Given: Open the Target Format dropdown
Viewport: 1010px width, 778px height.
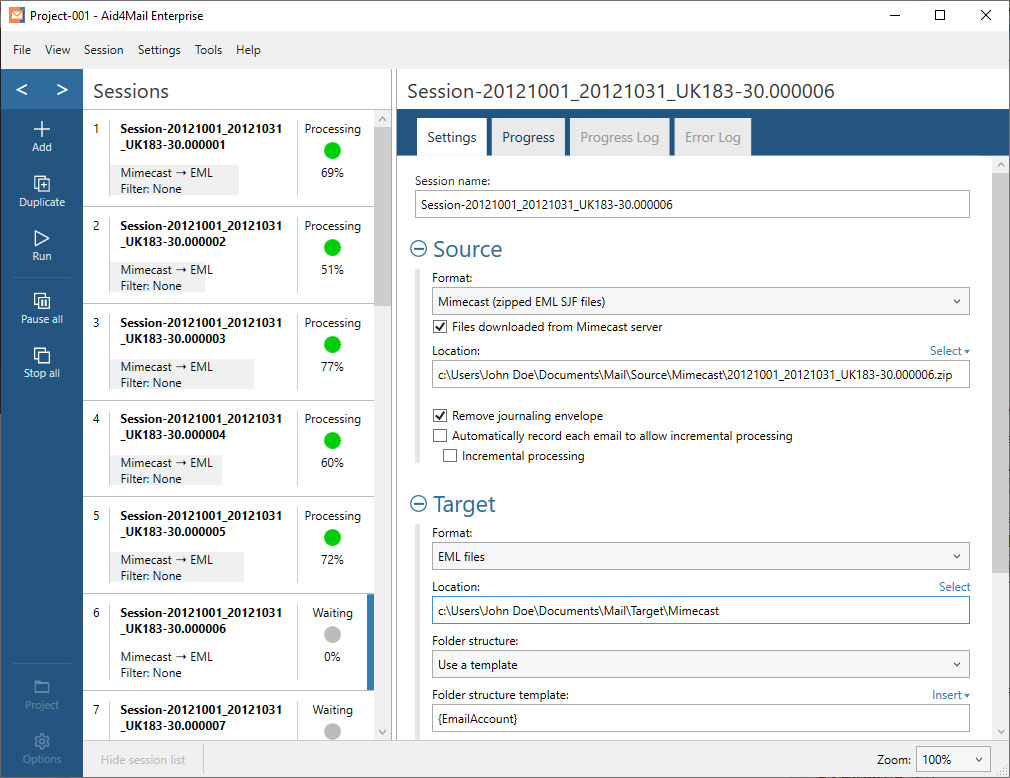Looking at the screenshot, I should click(700, 556).
